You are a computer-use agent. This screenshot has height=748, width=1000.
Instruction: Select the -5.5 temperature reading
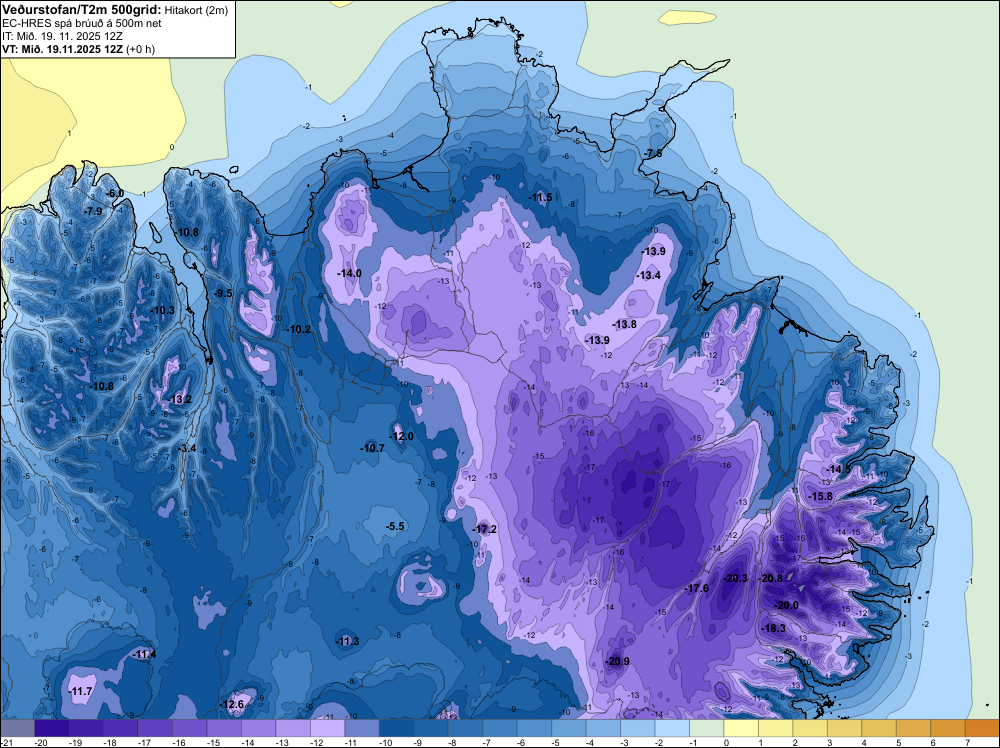point(395,527)
